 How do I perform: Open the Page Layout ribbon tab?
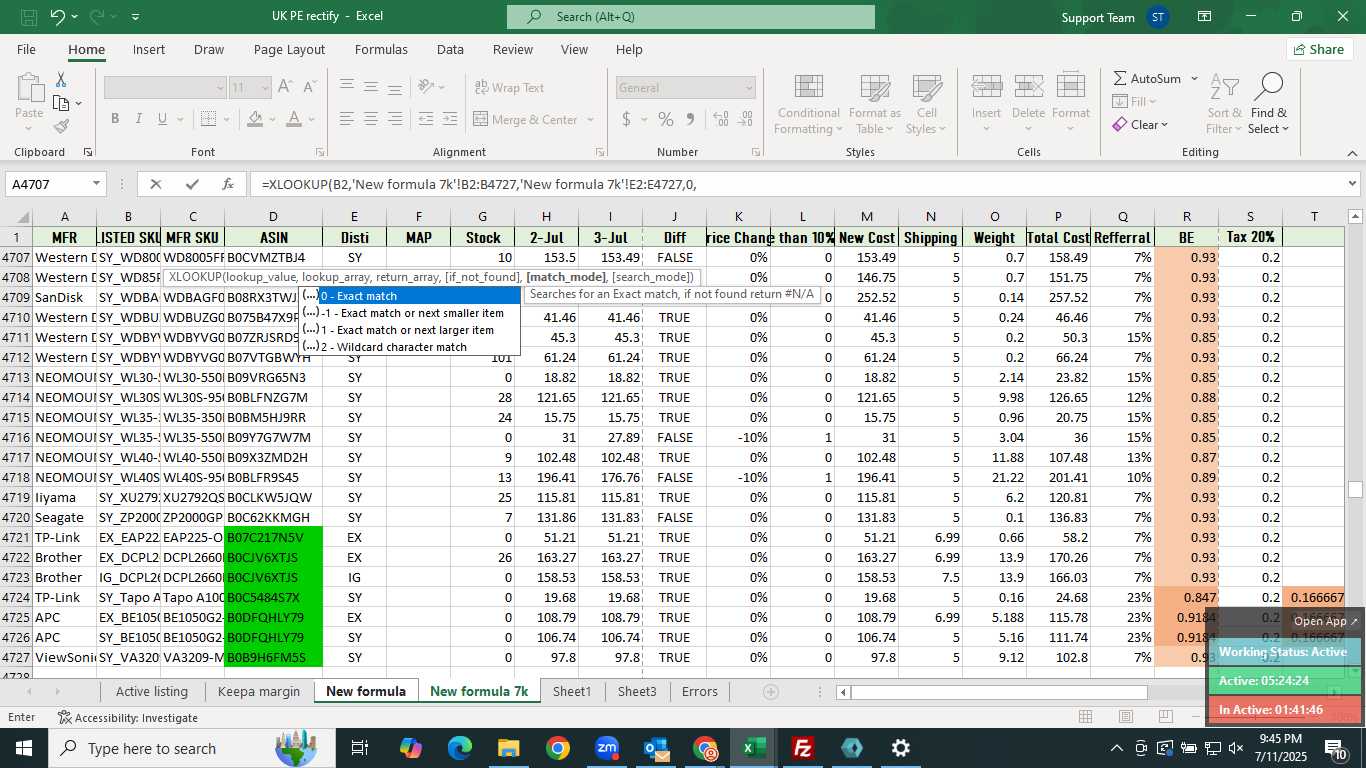(289, 50)
